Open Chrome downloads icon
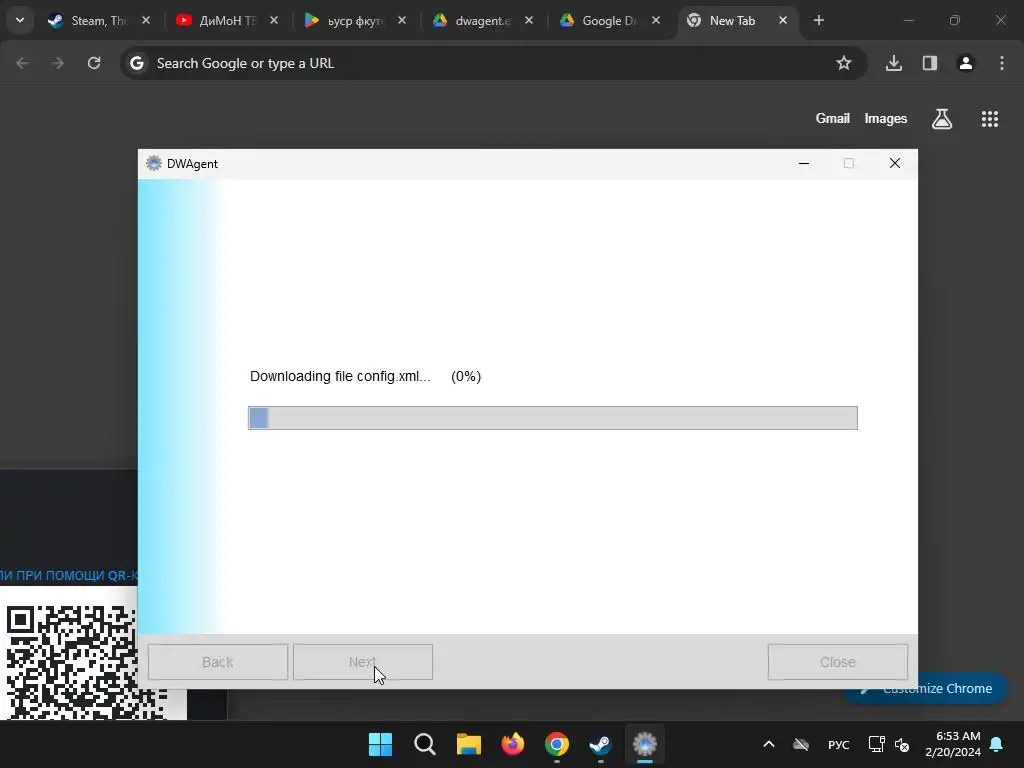The image size is (1024, 768). click(894, 63)
